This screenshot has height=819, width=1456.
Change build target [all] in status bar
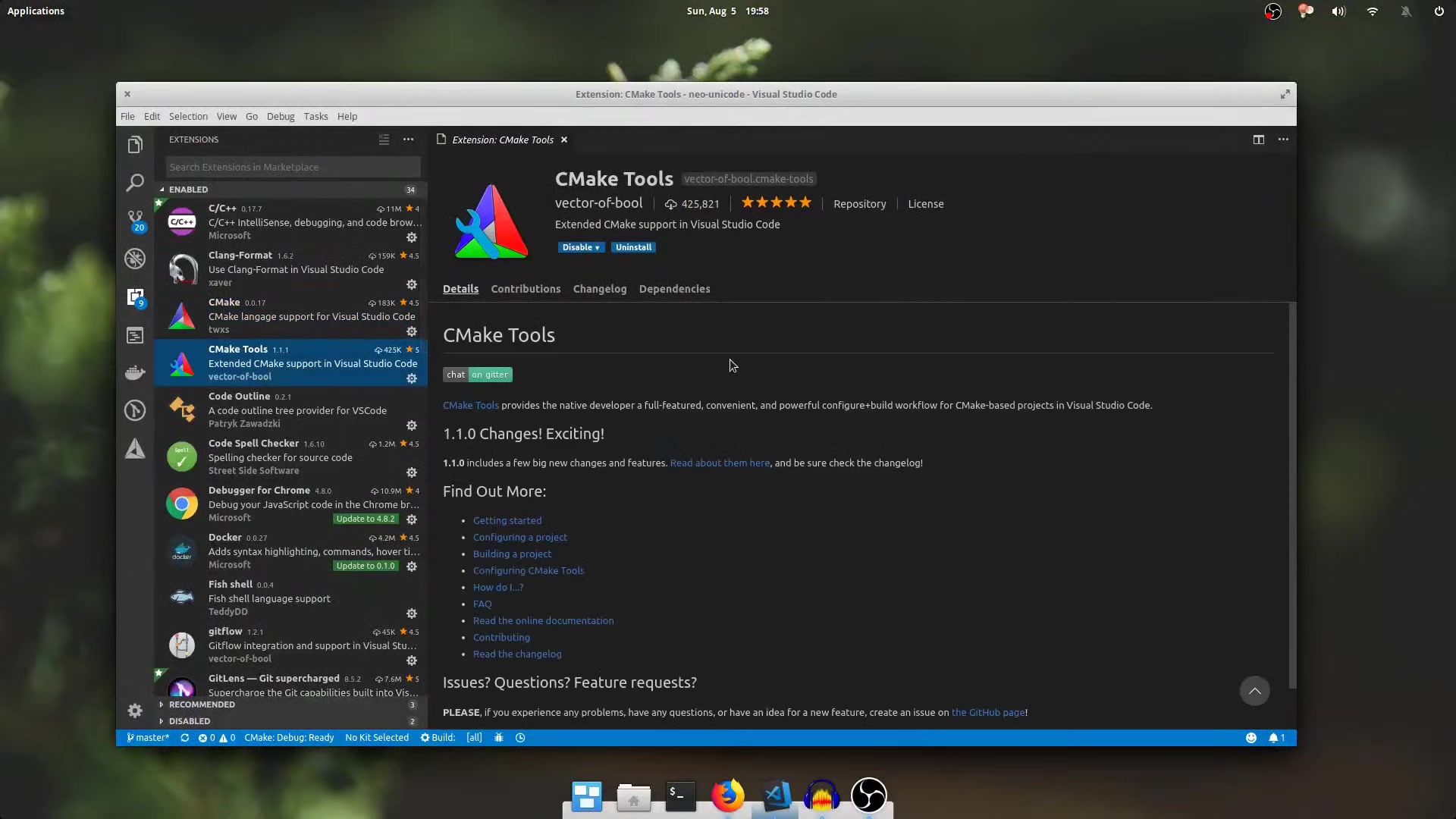pos(474,738)
